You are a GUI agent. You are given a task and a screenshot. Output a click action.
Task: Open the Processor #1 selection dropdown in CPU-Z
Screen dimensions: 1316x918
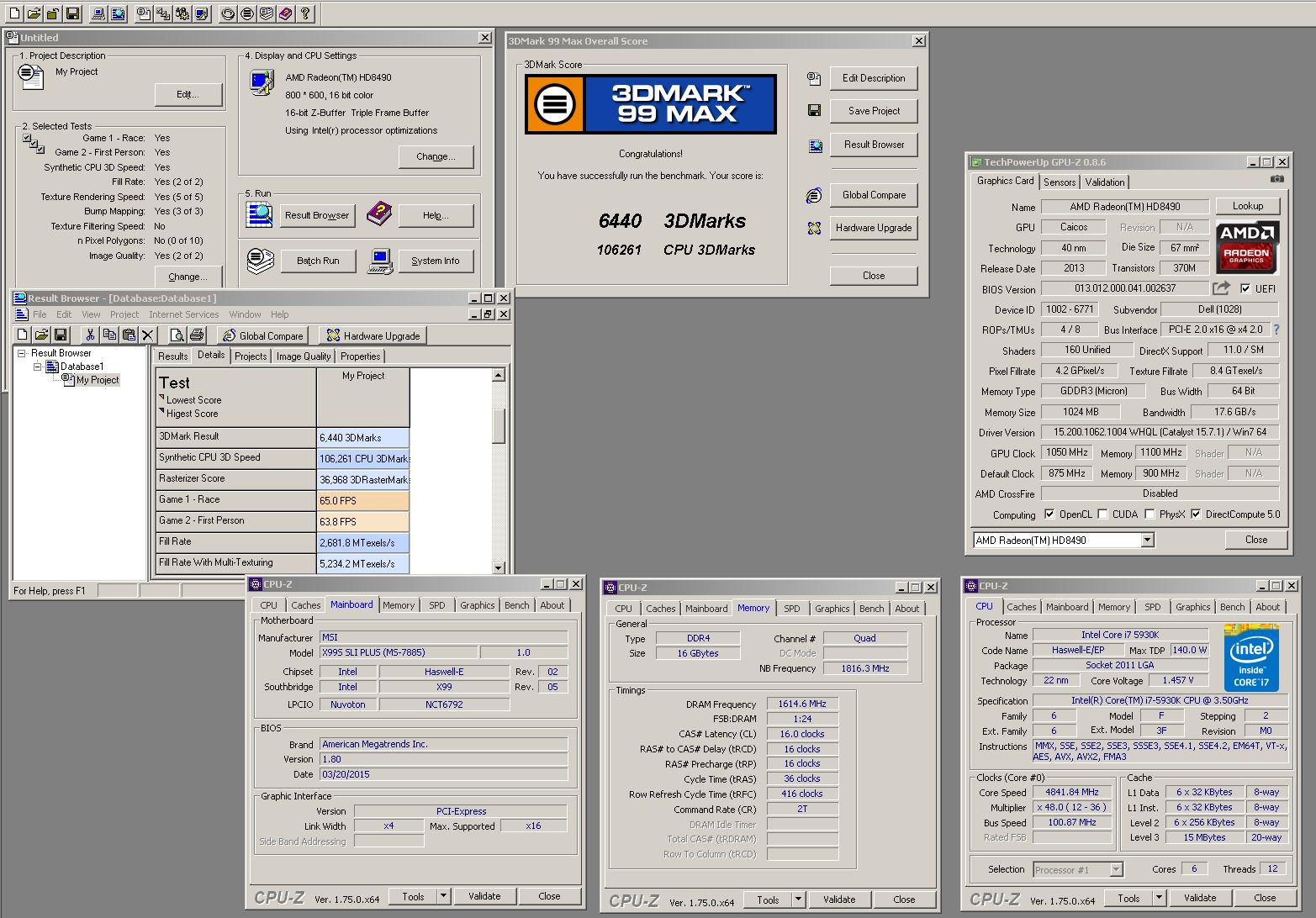[x=1117, y=869]
